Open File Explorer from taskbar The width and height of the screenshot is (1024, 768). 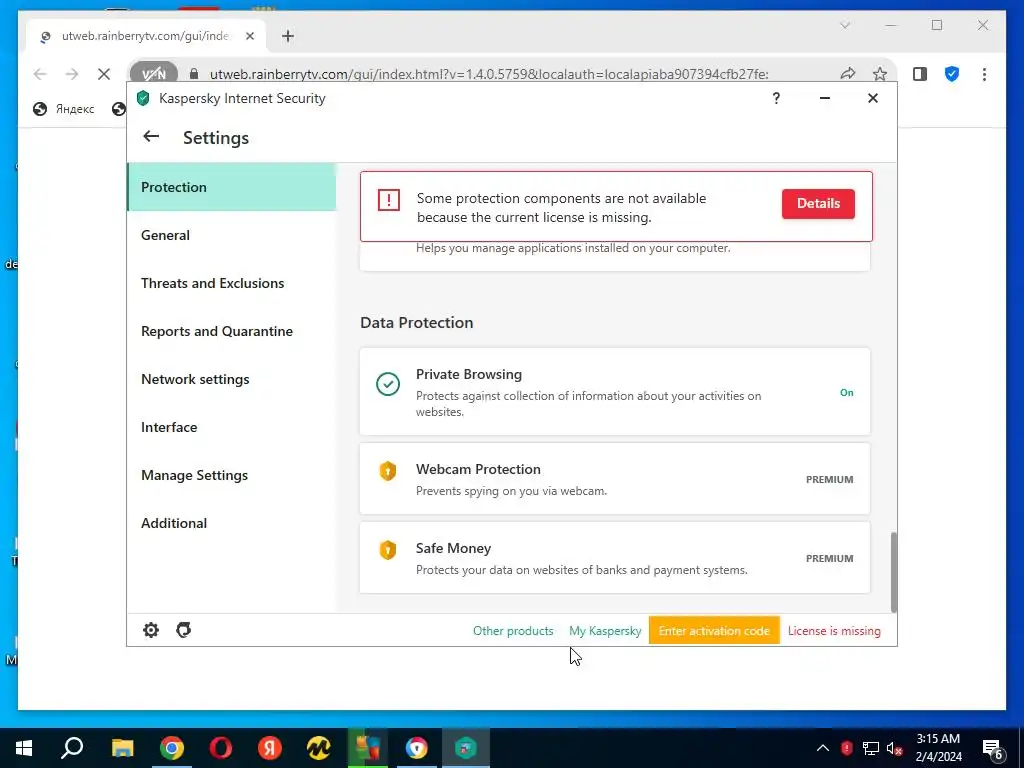[x=122, y=748]
